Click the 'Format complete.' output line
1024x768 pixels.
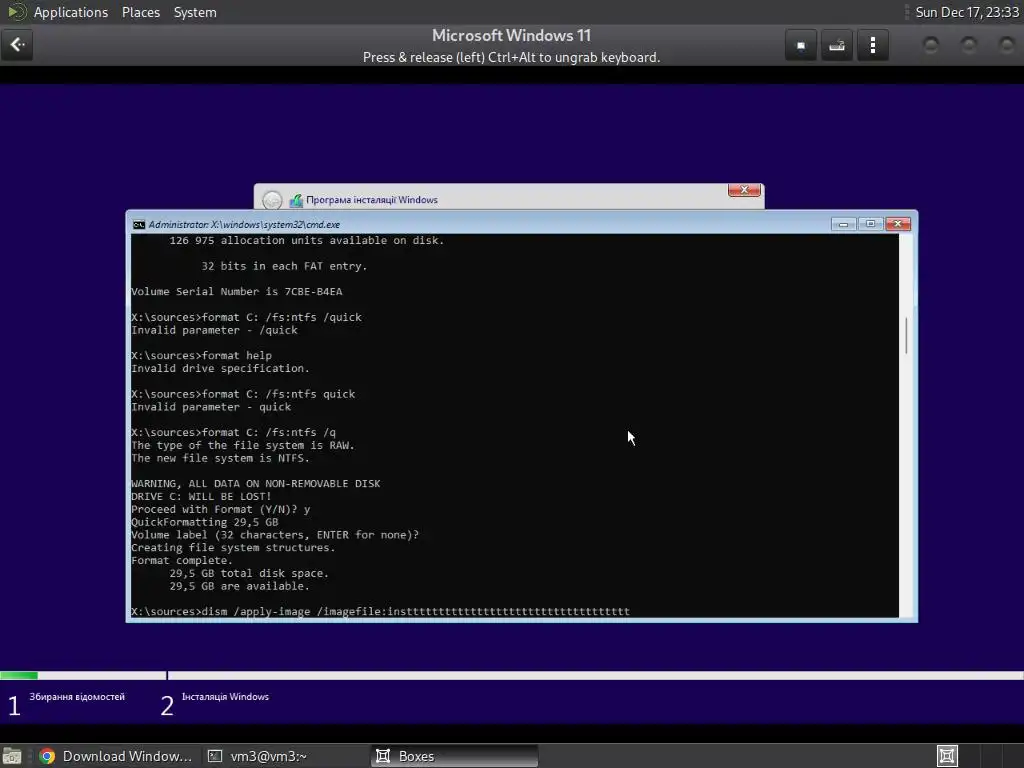point(182,560)
